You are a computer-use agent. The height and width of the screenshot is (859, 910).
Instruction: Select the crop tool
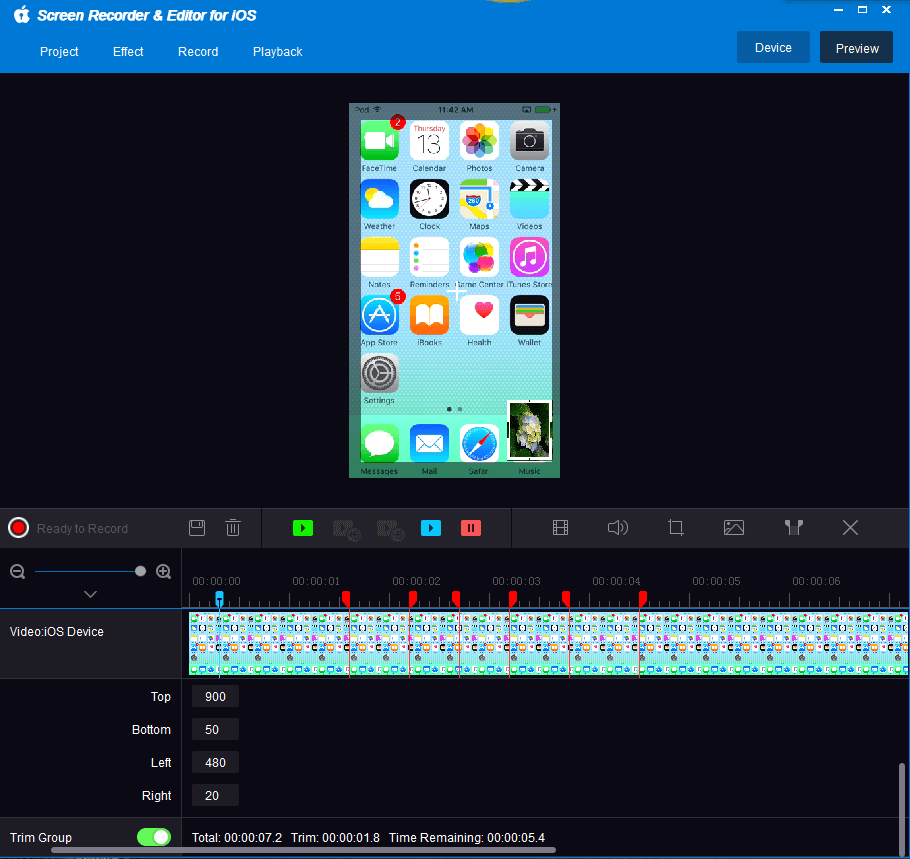coord(676,528)
